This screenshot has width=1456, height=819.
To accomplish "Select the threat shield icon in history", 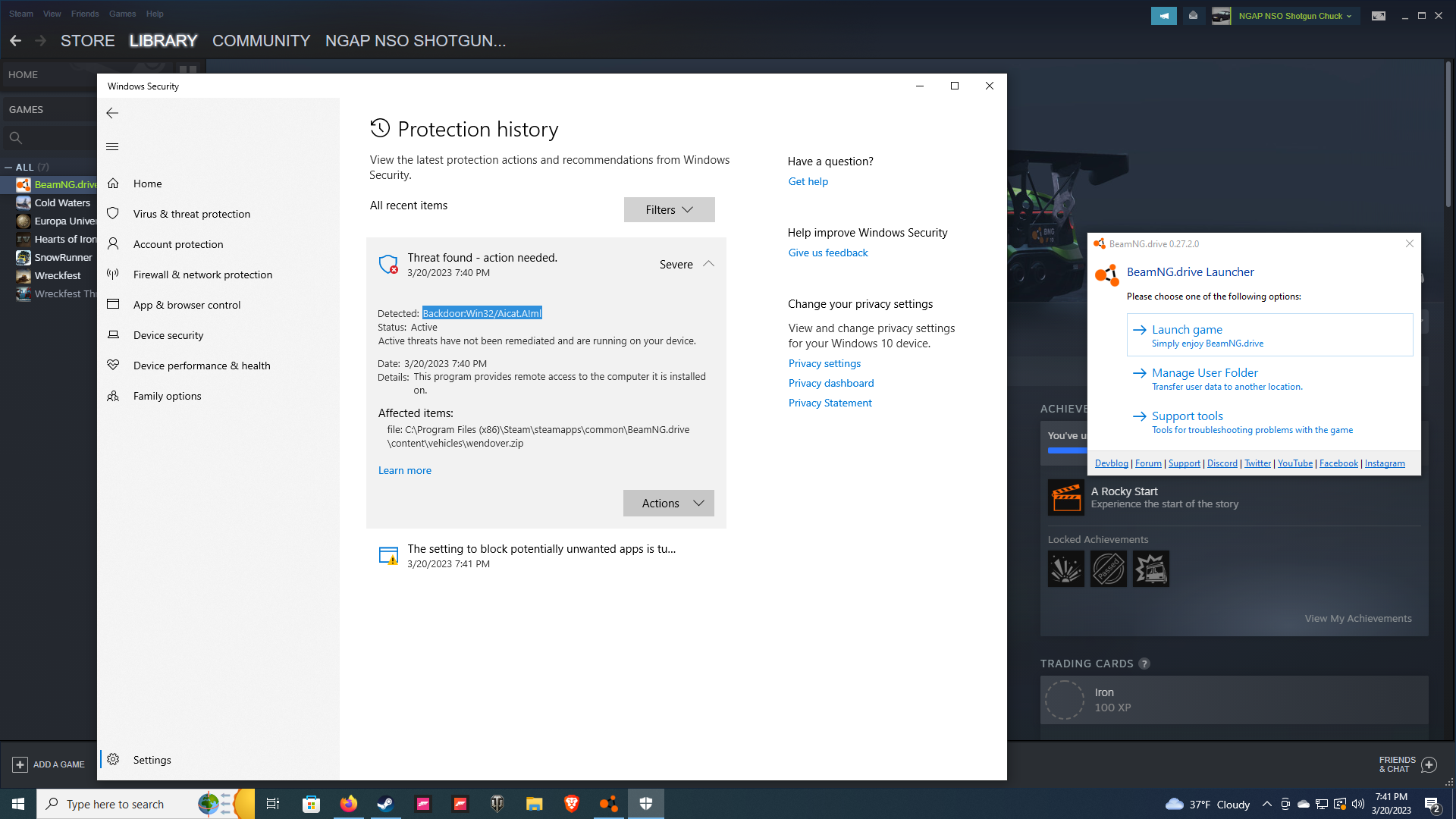I will click(388, 264).
